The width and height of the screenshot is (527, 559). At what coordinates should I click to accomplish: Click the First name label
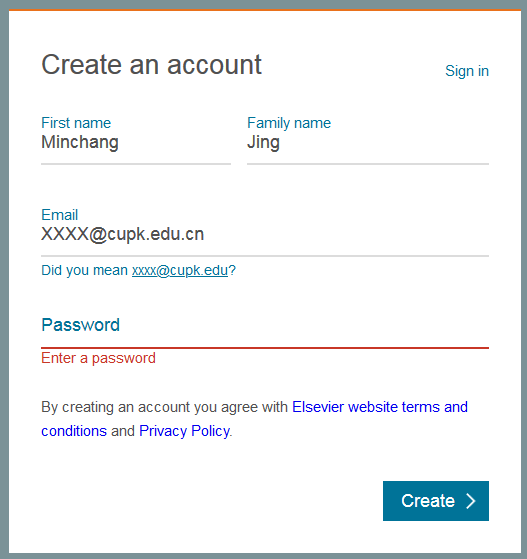(x=76, y=123)
